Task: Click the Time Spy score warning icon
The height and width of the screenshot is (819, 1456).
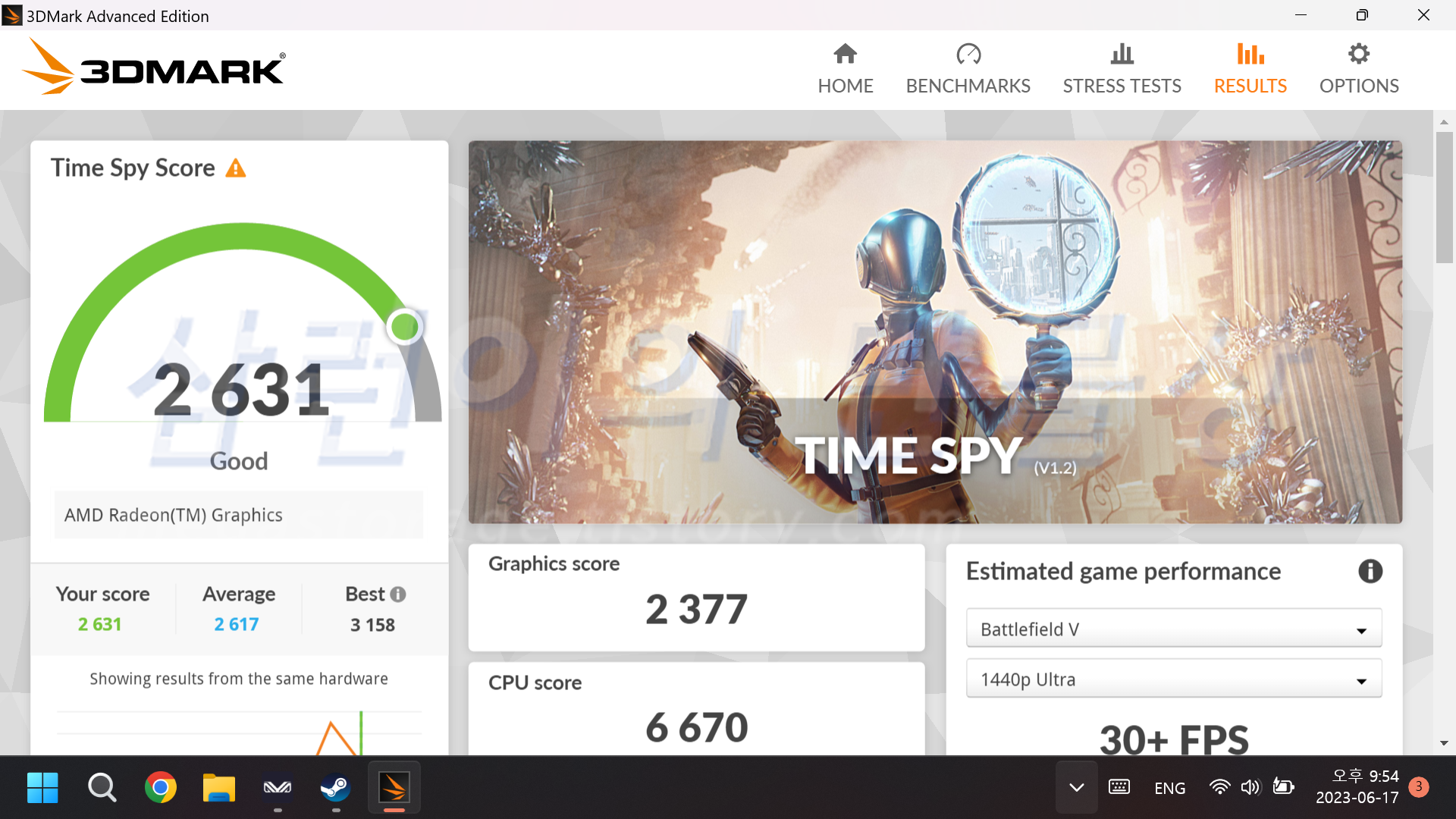Action: point(236,168)
